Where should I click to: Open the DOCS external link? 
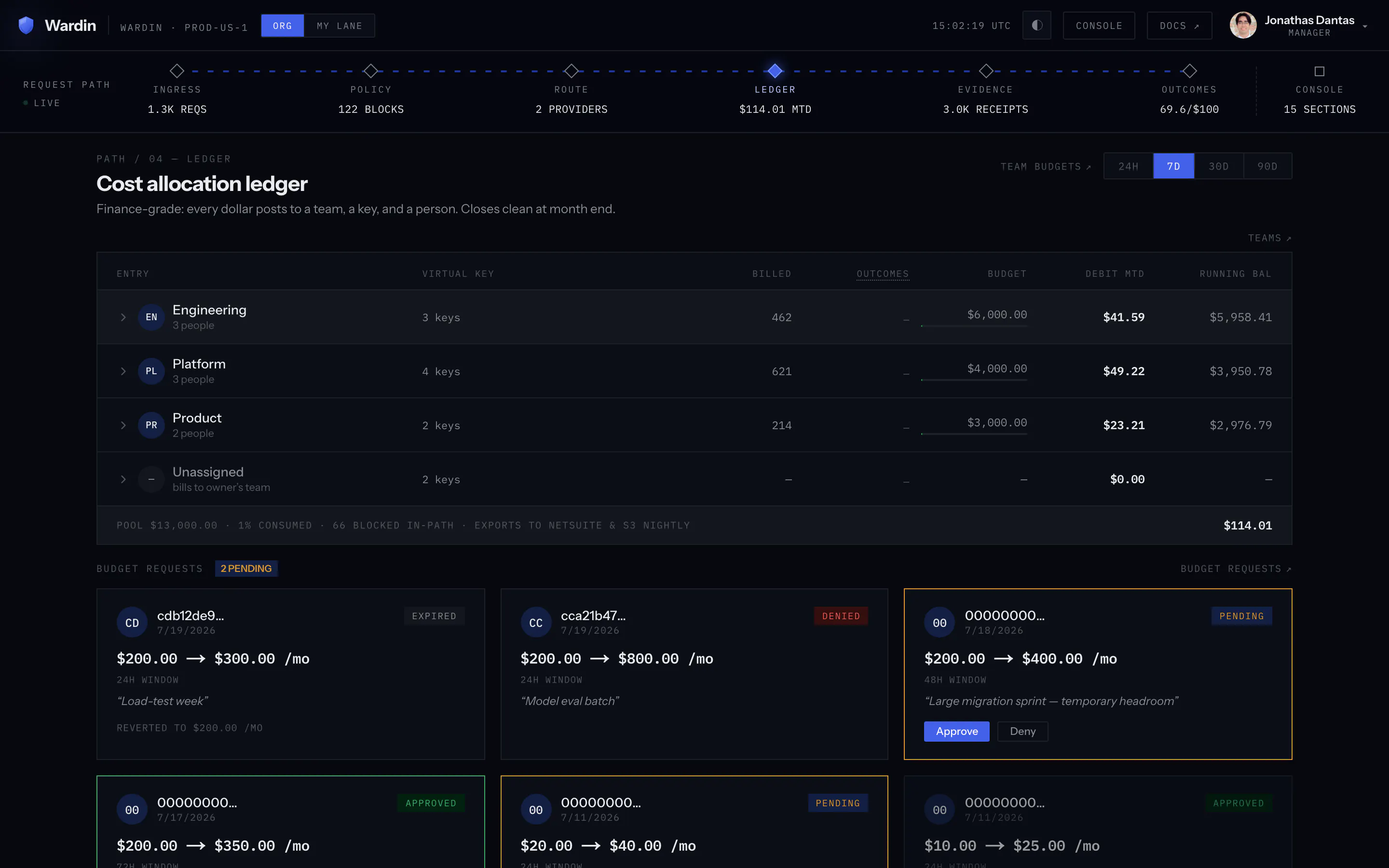point(1179,25)
